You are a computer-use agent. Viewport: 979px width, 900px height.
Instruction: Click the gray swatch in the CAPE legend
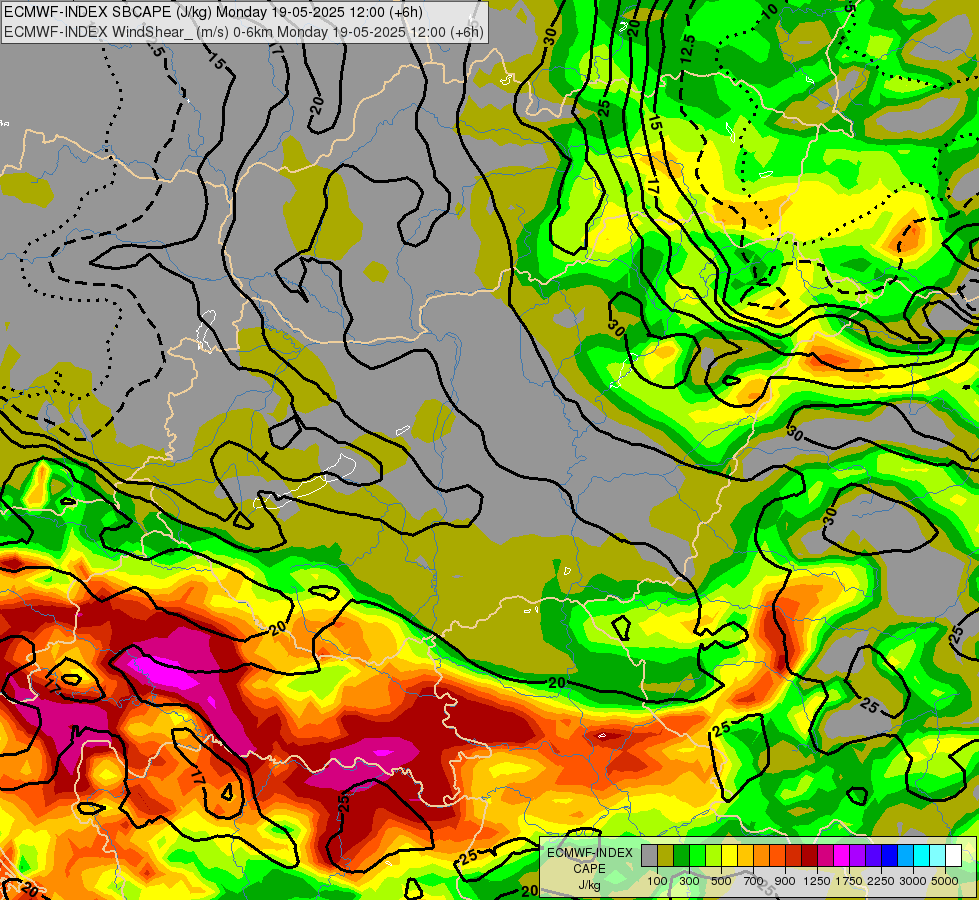[649, 856]
